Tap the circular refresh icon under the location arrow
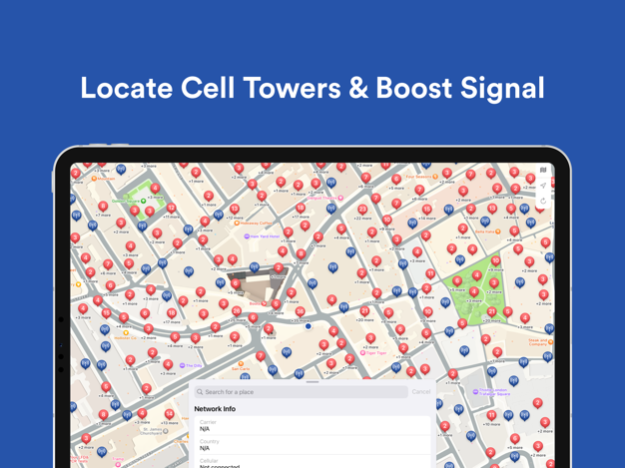The width and height of the screenshot is (625, 468). click(x=543, y=201)
